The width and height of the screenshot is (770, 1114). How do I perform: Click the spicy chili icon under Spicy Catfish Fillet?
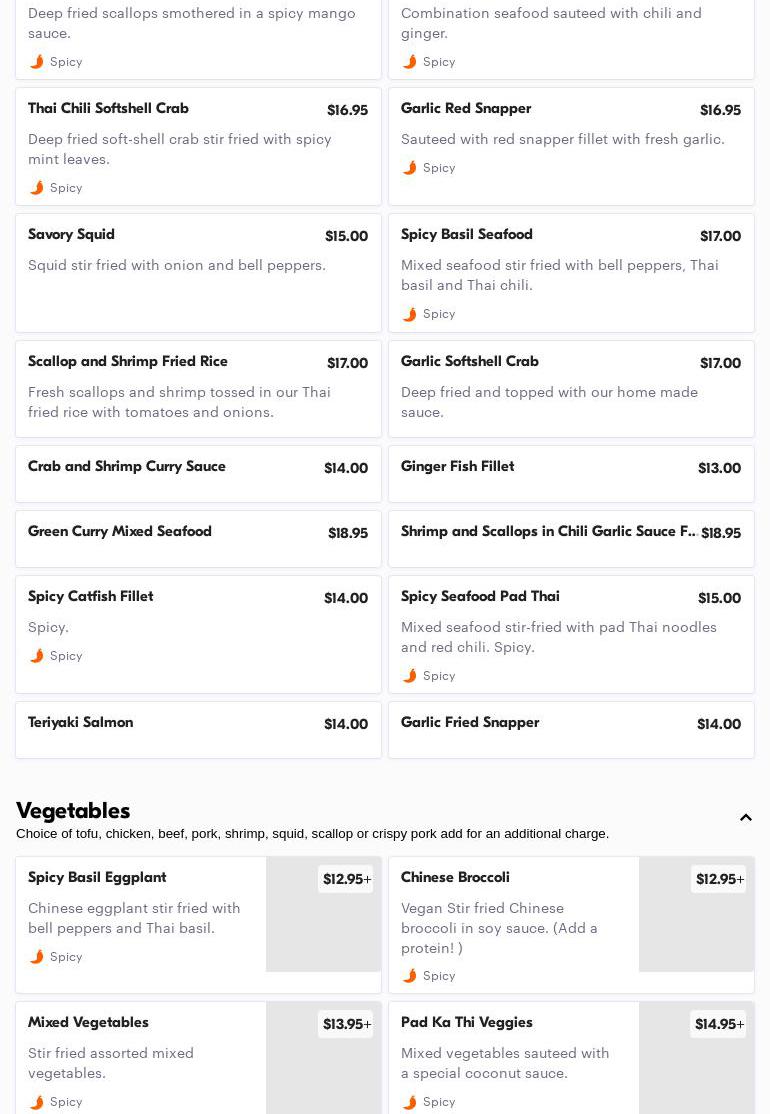click(37, 656)
